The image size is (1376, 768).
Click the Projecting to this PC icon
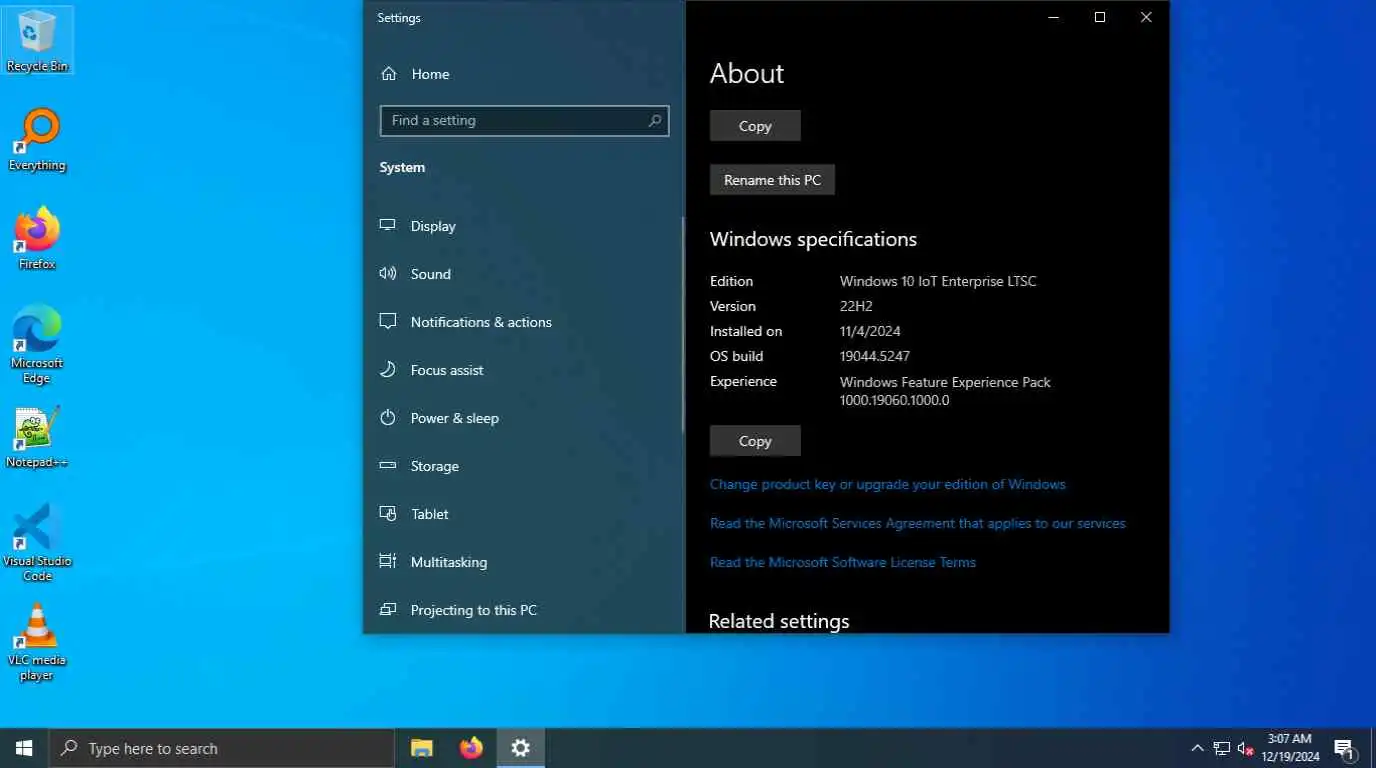(x=388, y=610)
